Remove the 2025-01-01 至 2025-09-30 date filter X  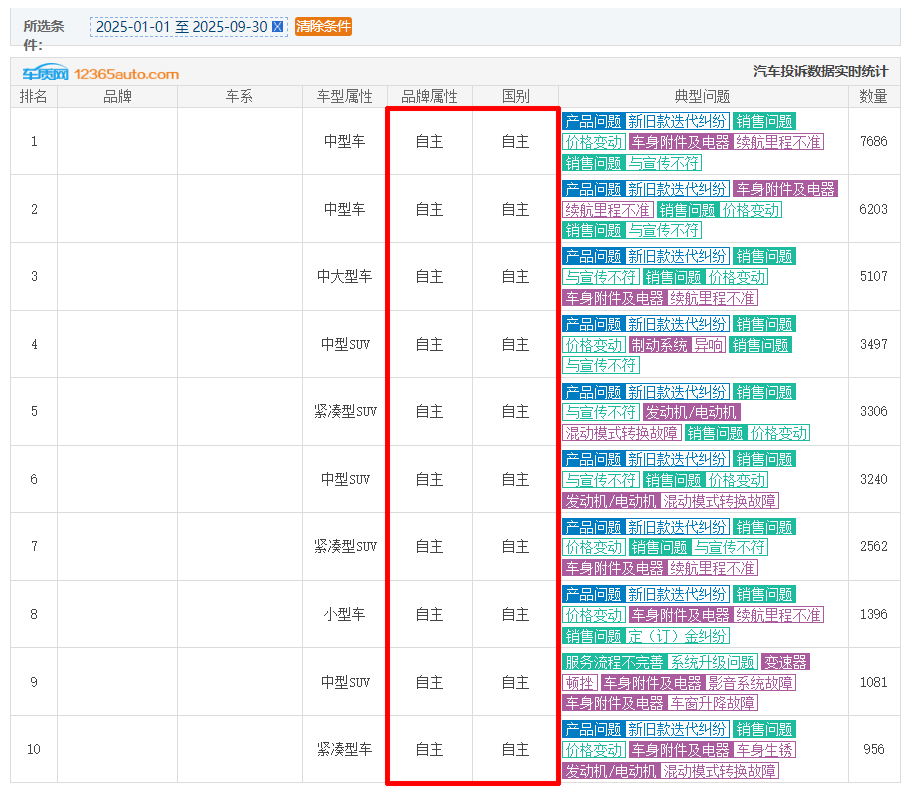pyautogui.click(x=278, y=27)
